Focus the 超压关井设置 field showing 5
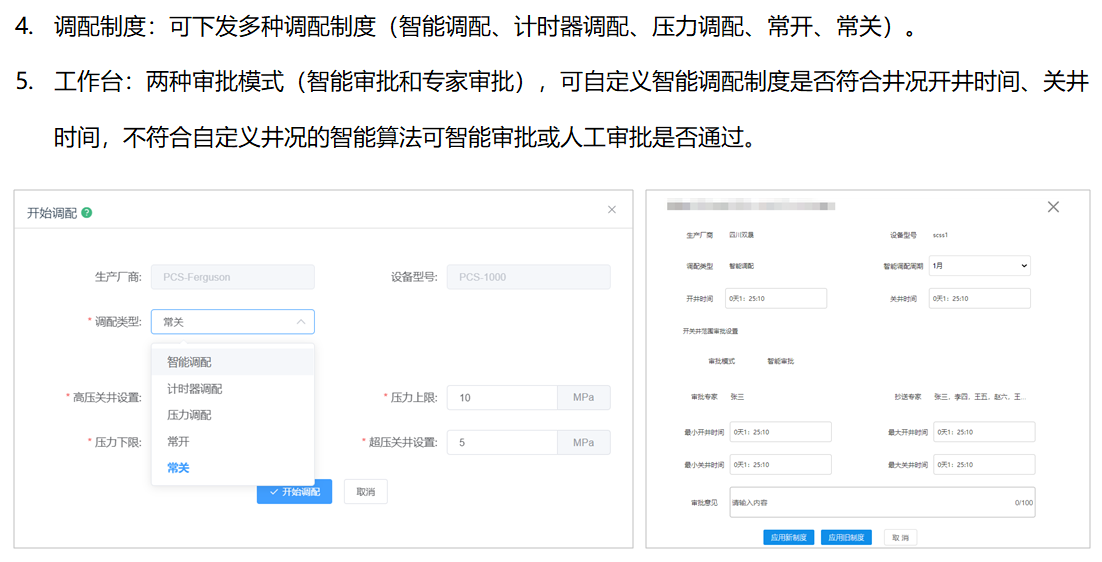1102x562 pixels. (x=502, y=442)
